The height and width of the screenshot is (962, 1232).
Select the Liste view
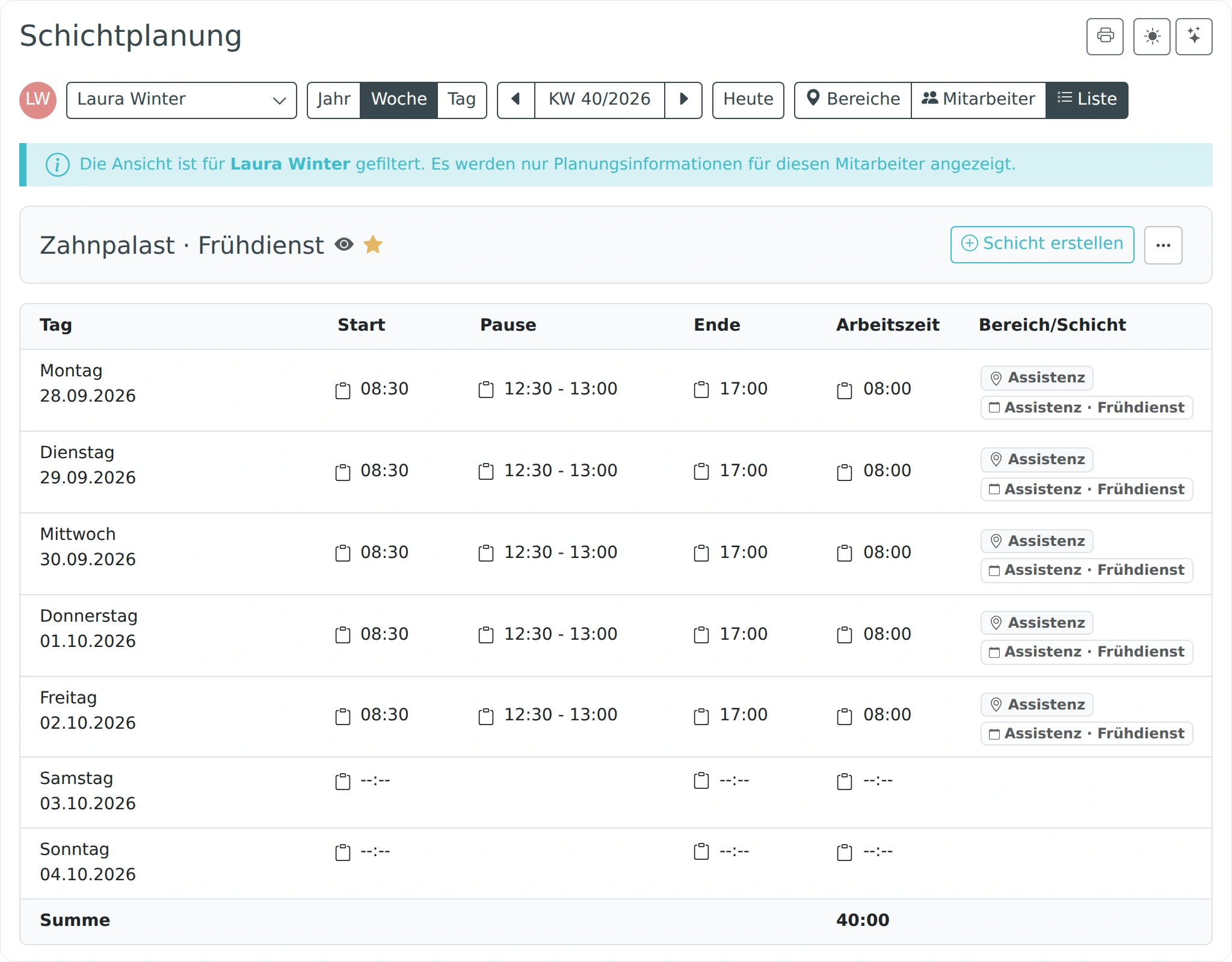point(1086,100)
